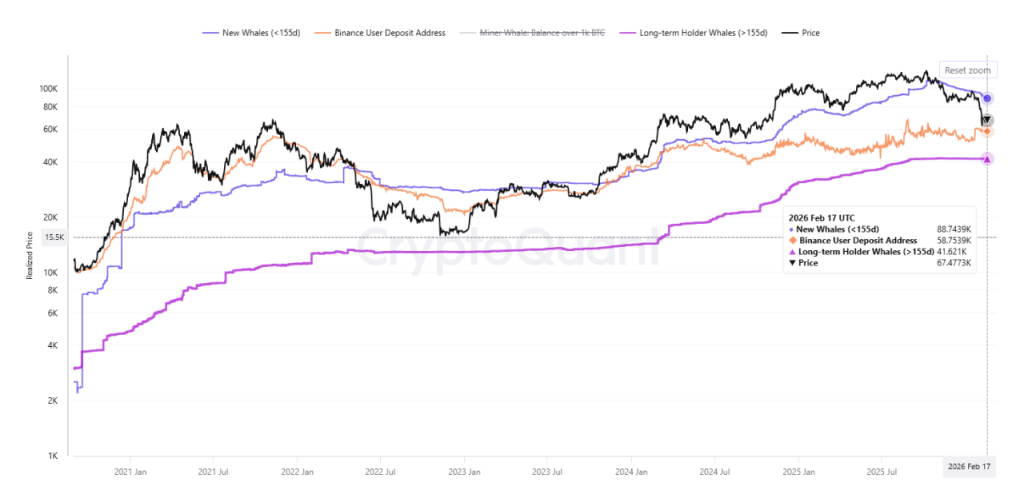
Task: Click the Reset zoom button
Action: [x=966, y=71]
